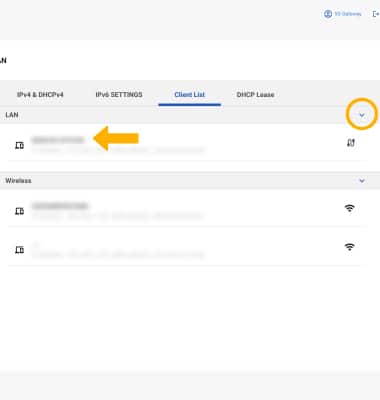Open the user account icon in the header

click(328, 14)
